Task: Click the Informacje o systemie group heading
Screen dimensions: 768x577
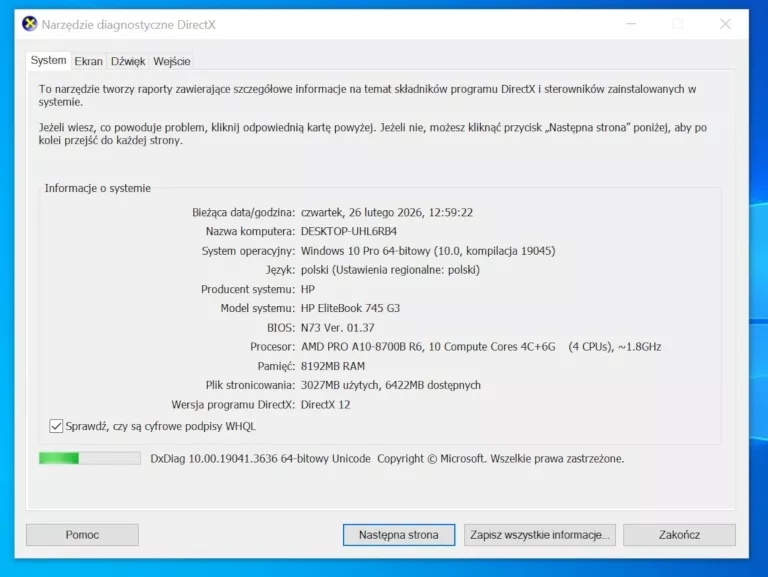Action: pyautogui.click(x=97, y=188)
